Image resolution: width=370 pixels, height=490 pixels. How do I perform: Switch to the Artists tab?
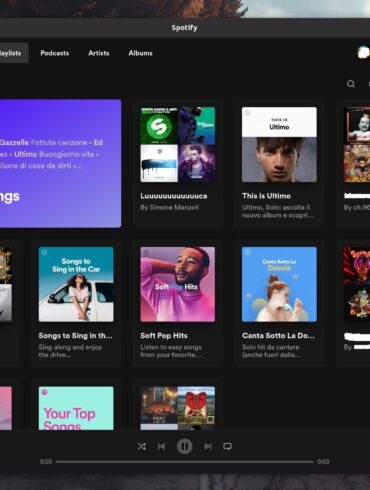[x=99, y=53]
